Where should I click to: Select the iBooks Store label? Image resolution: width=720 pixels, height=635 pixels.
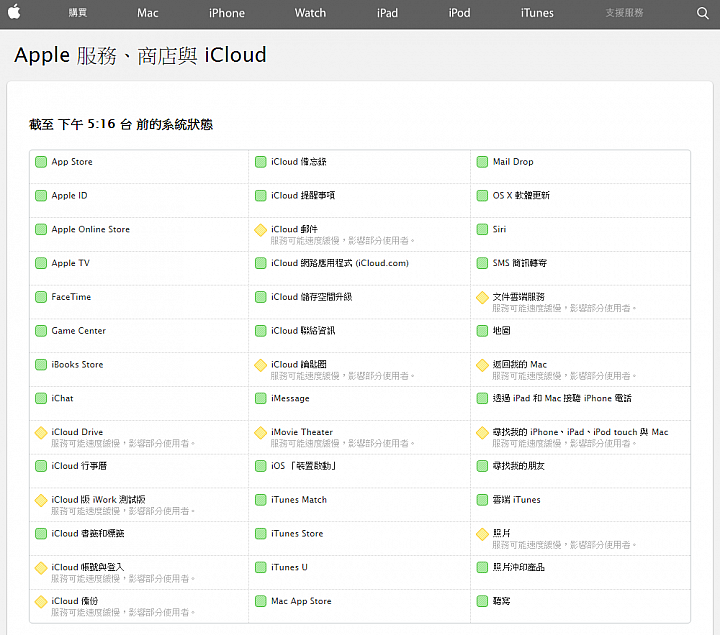[x=77, y=365]
